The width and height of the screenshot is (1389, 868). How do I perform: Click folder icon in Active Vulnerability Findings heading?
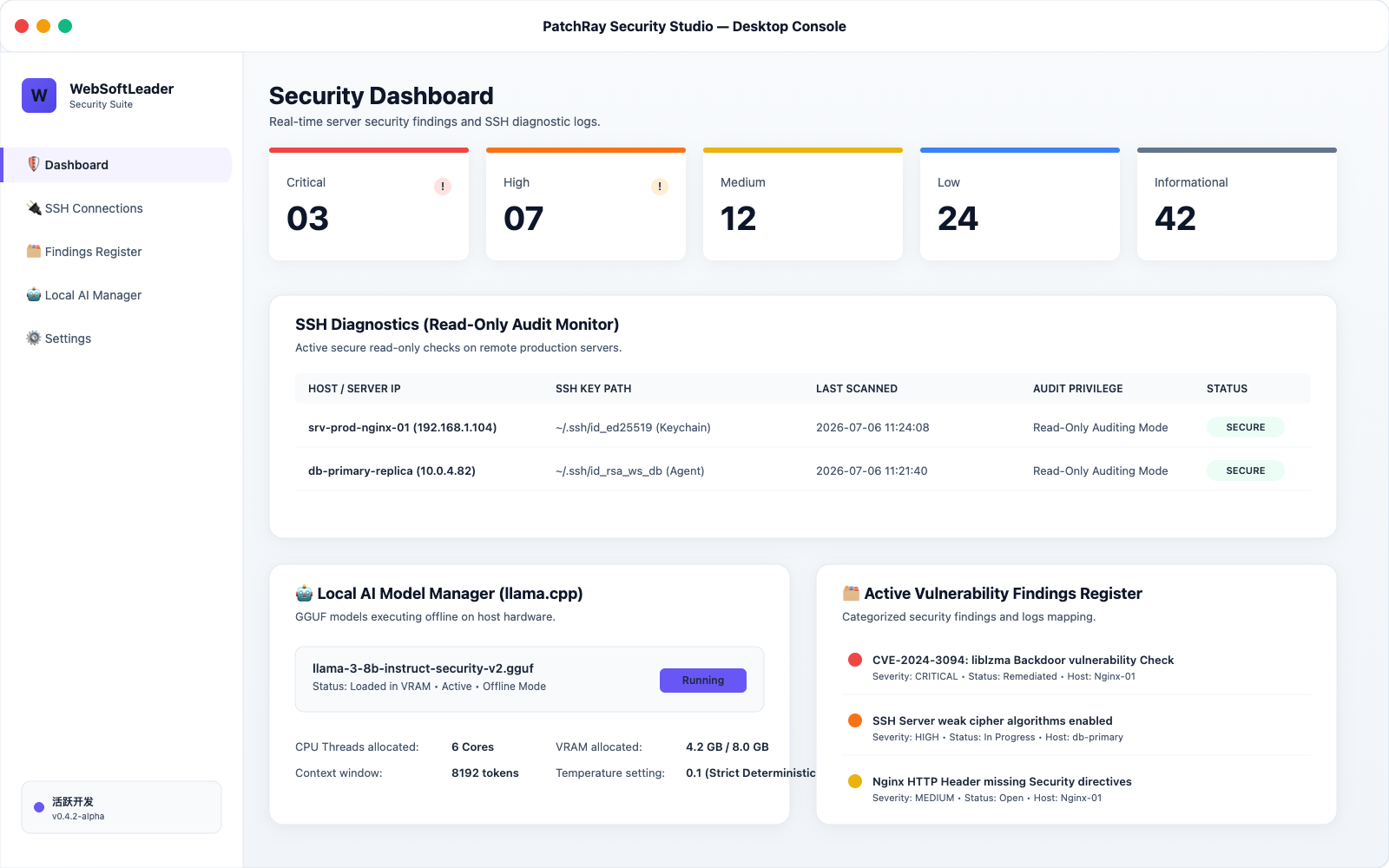(851, 594)
